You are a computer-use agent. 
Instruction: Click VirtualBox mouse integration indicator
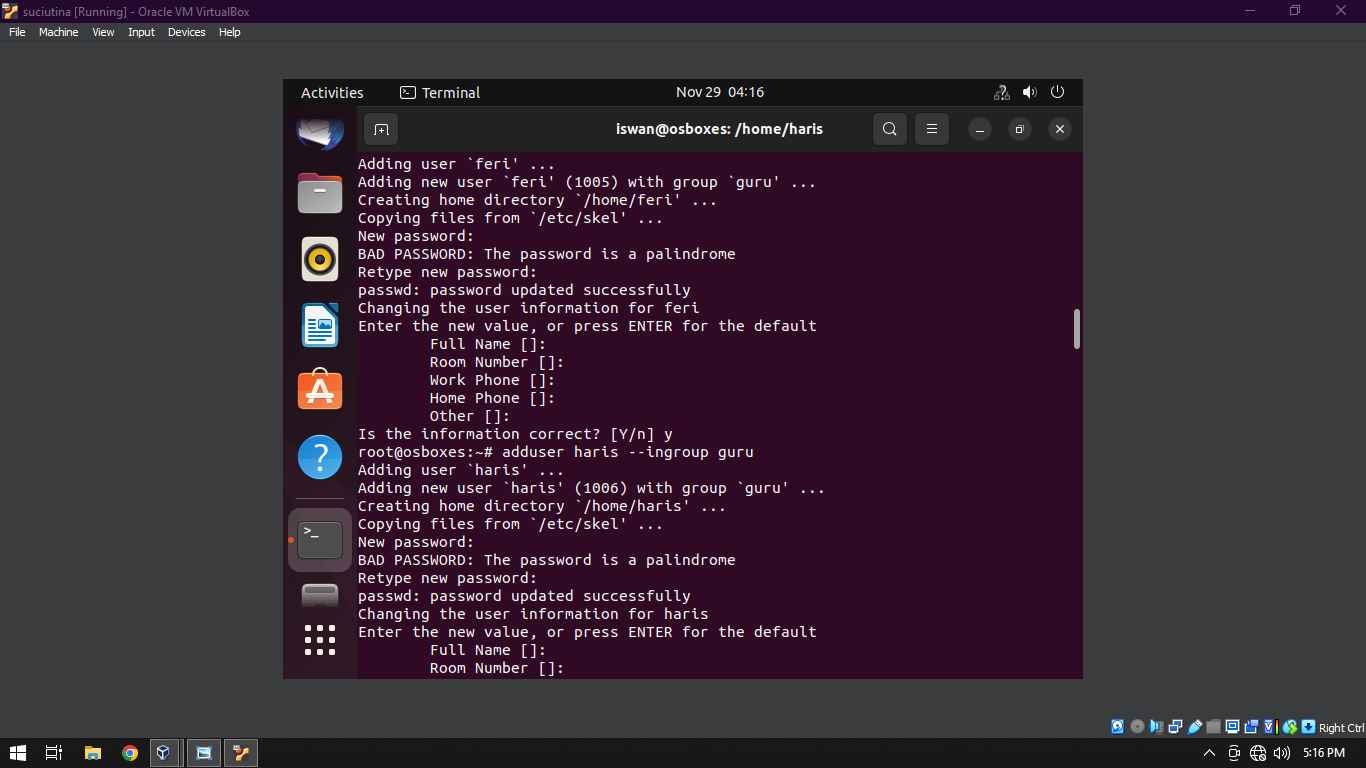coord(1290,727)
